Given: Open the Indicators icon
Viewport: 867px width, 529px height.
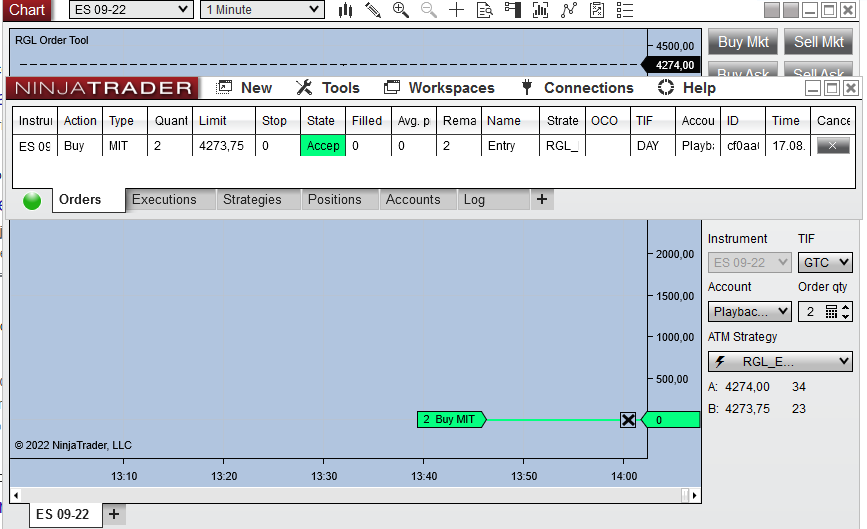Looking at the screenshot, I should point(568,10).
